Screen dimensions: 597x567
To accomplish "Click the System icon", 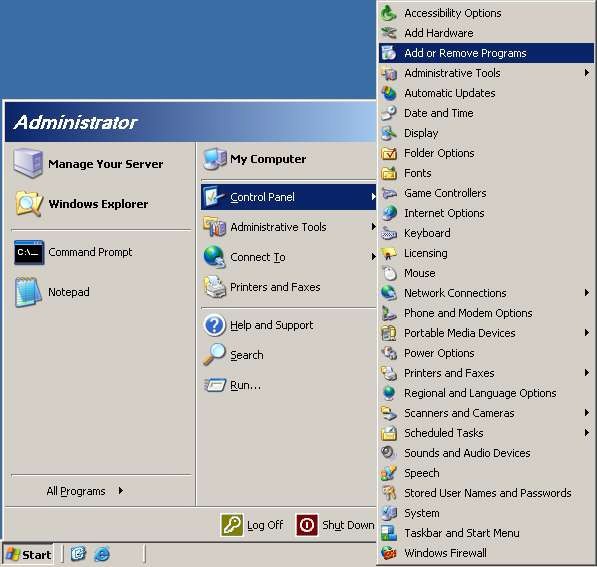I will 389,513.
